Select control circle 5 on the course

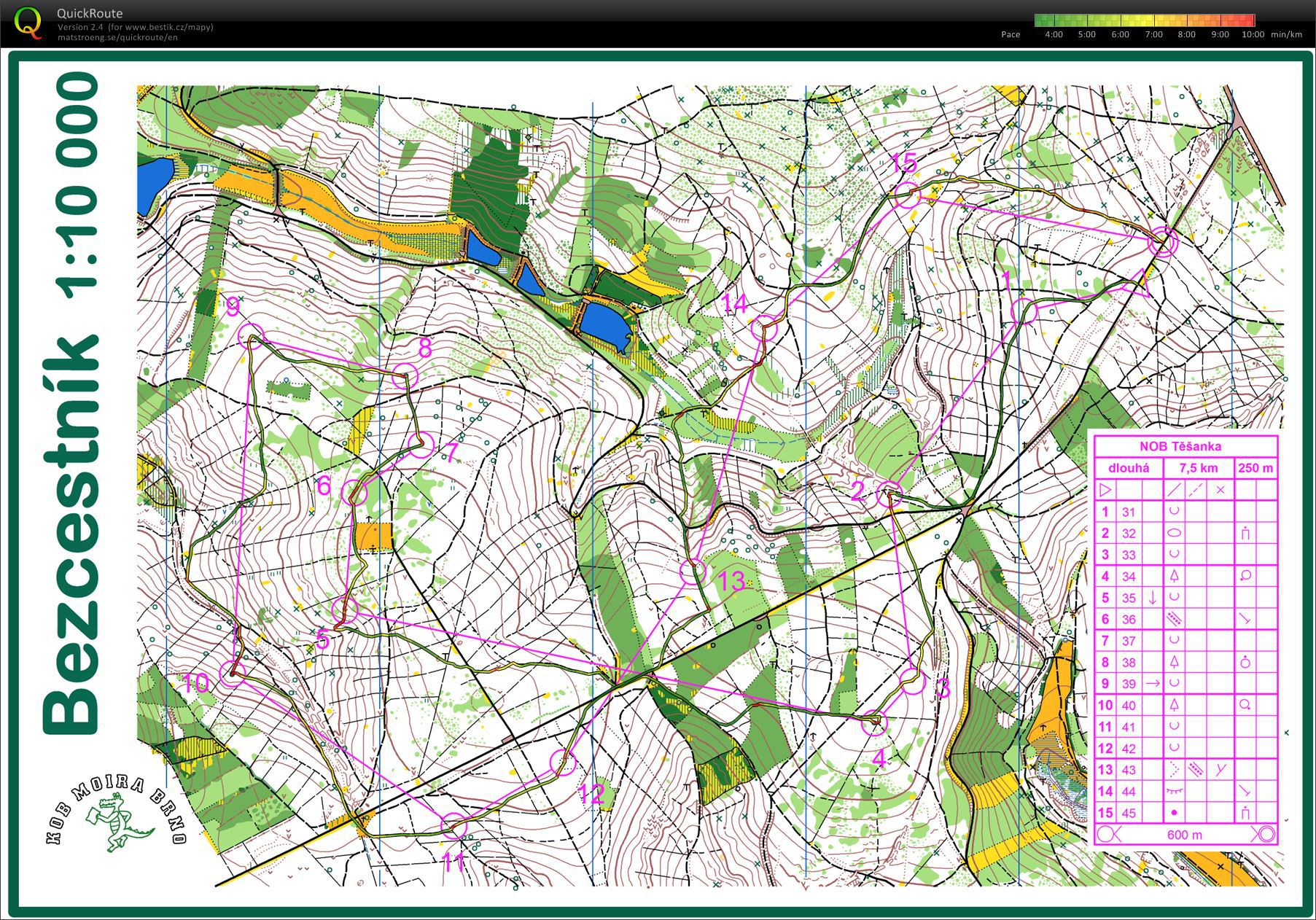(x=345, y=610)
